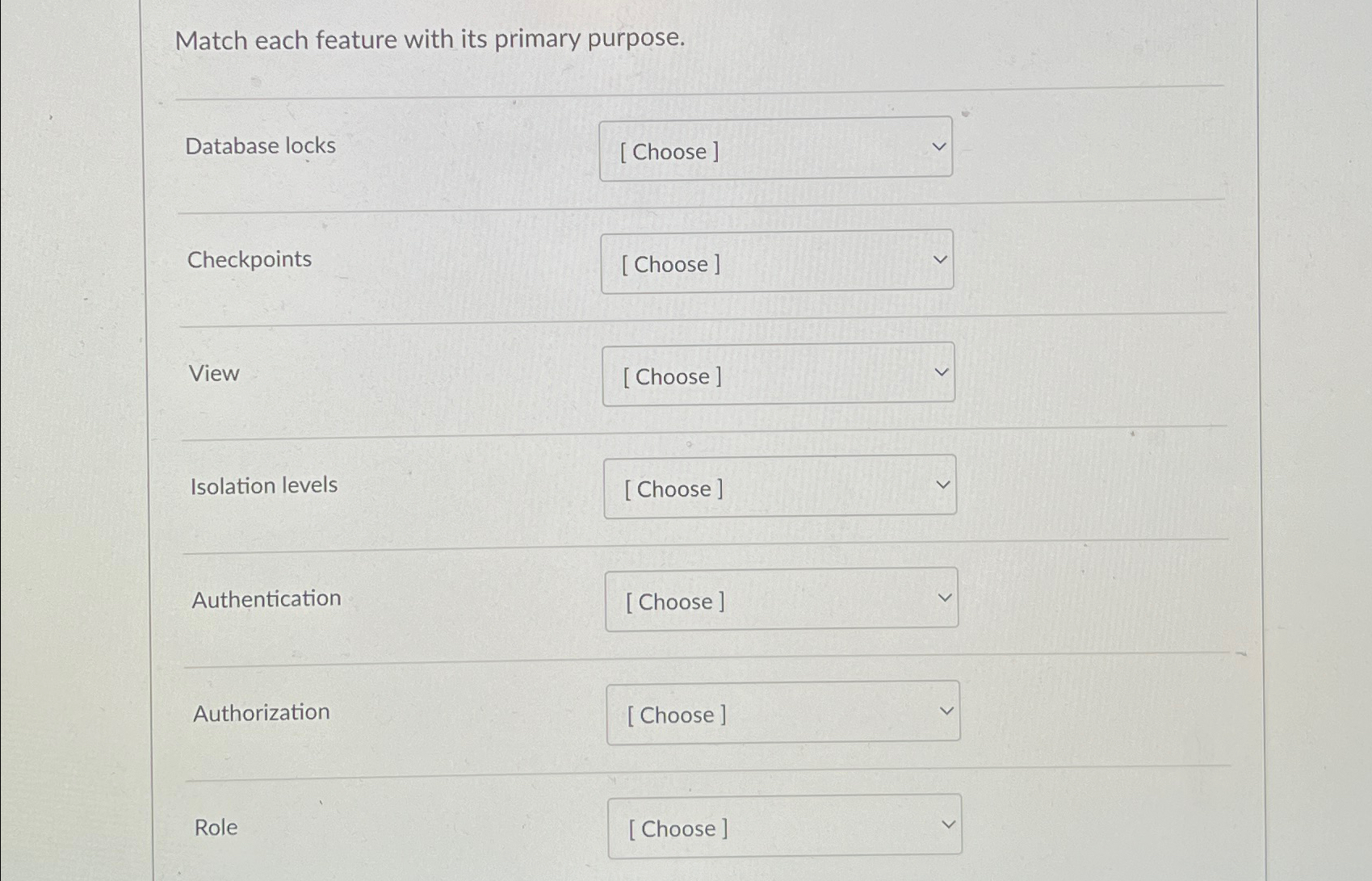The width and height of the screenshot is (1372, 881).
Task: Click the chevron on the View selector
Action: coord(941,370)
